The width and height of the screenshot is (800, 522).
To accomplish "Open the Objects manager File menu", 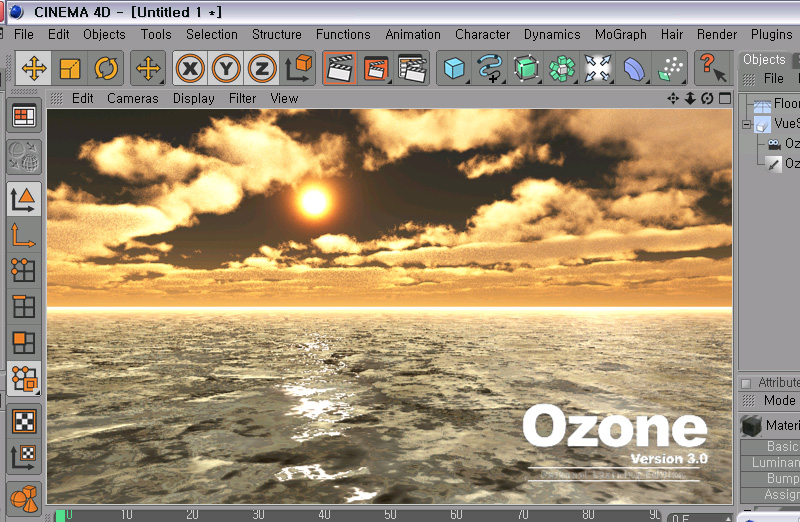I will [x=773, y=79].
